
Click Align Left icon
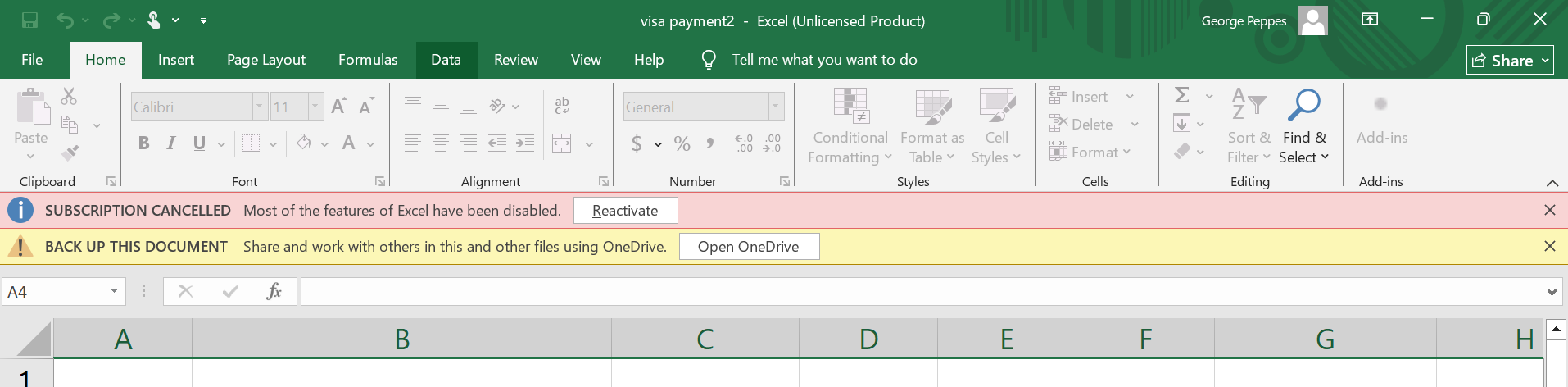413,143
